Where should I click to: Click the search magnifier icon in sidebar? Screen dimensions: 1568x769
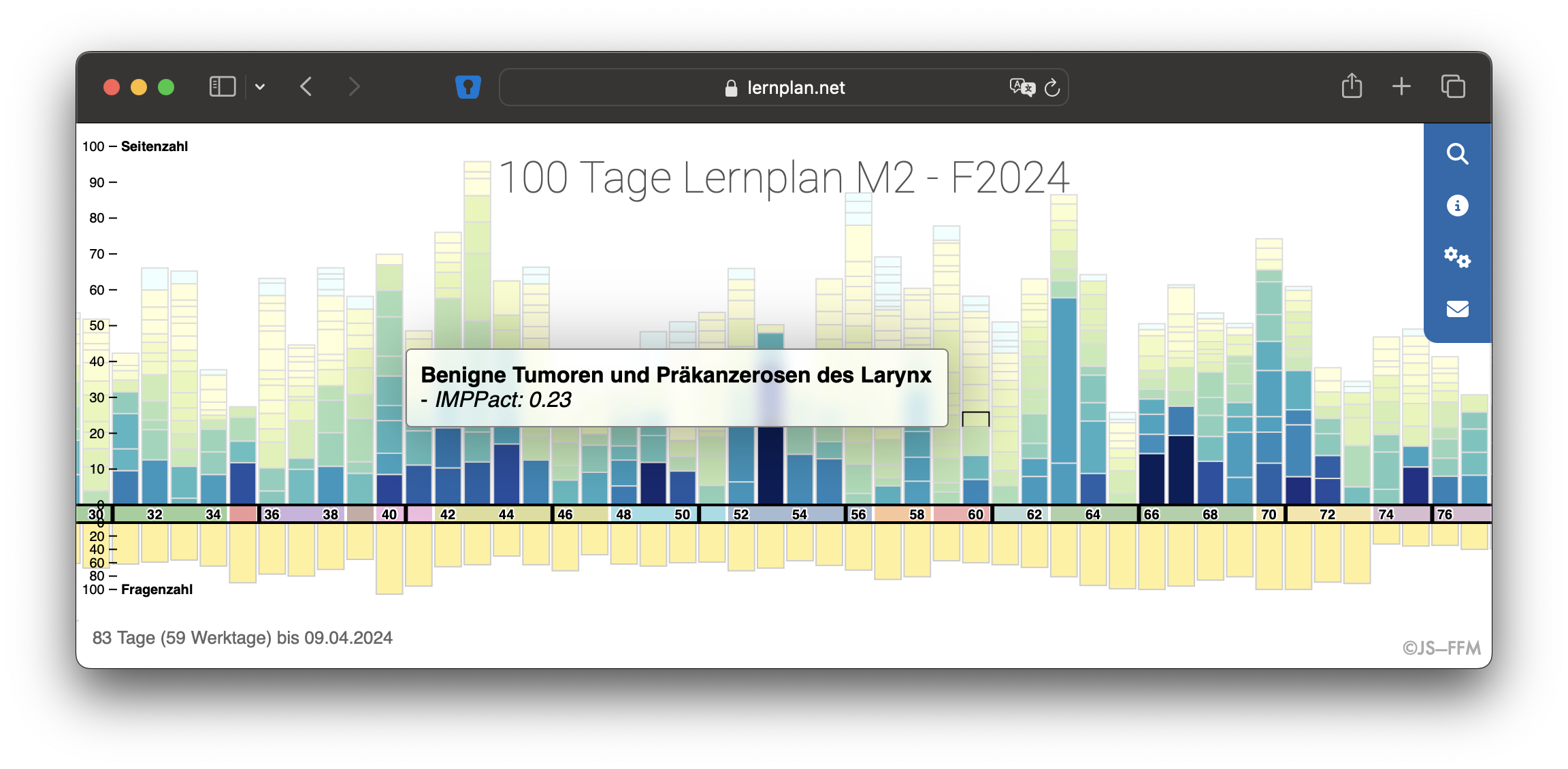(1456, 154)
